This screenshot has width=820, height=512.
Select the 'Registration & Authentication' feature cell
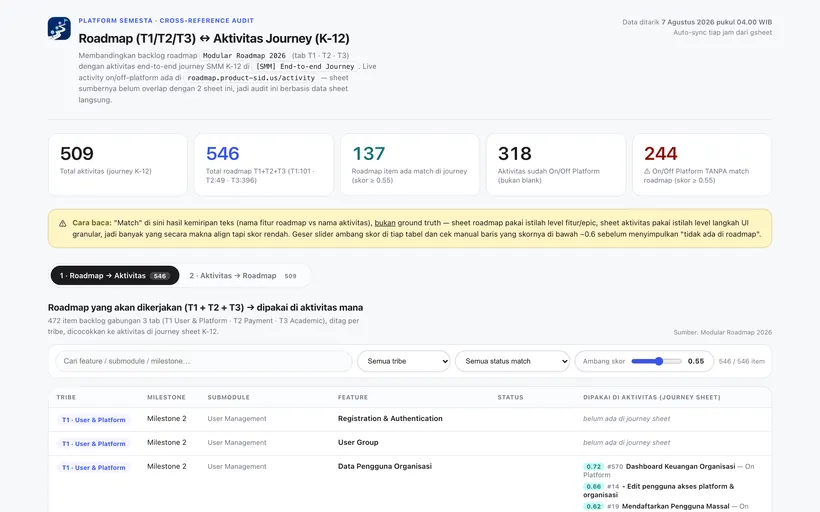(x=390, y=418)
